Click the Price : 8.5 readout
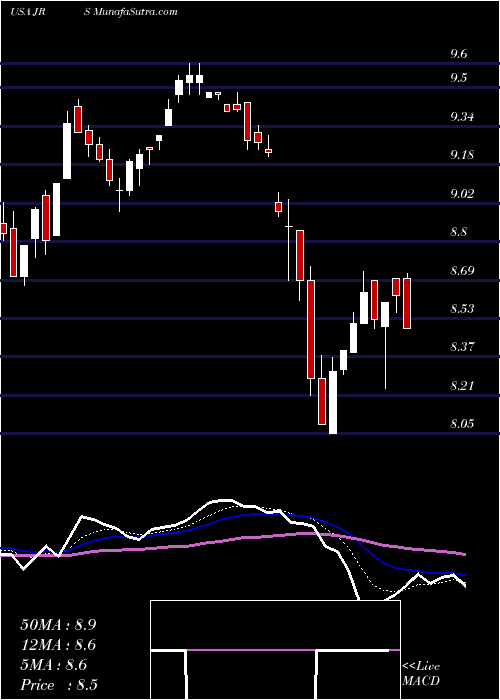Screen dimensions: 500x700 click(x=59, y=685)
